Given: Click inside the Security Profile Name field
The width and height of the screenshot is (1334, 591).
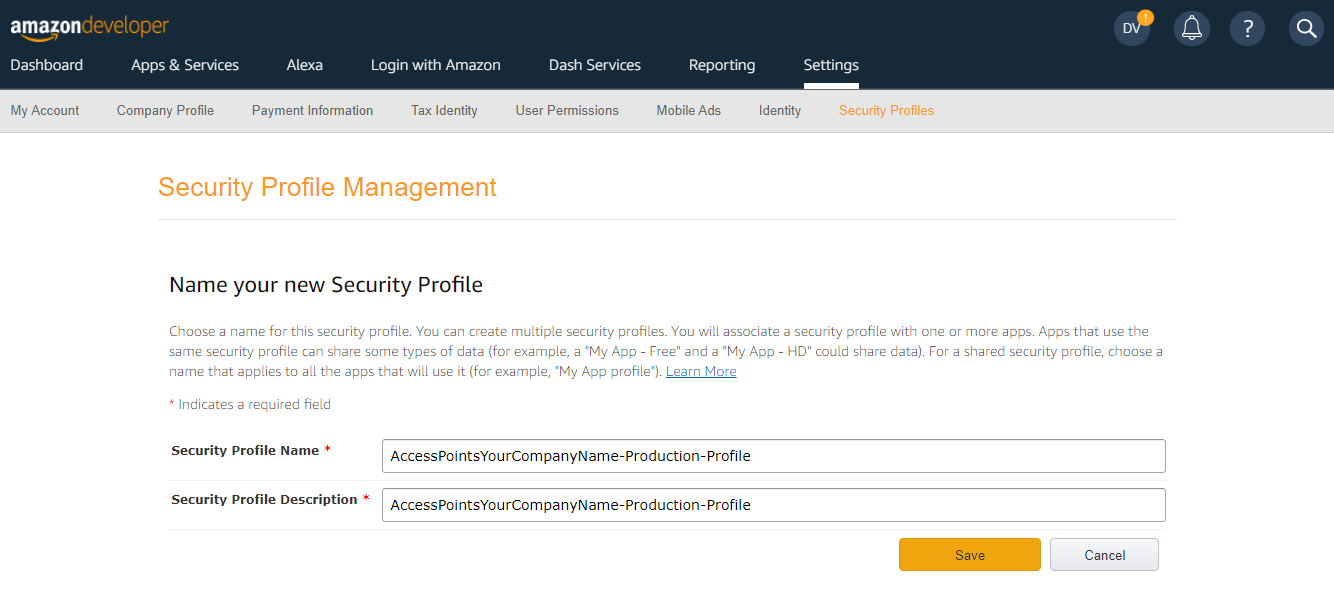Looking at the screenshot, I should (x=772, y=455).
